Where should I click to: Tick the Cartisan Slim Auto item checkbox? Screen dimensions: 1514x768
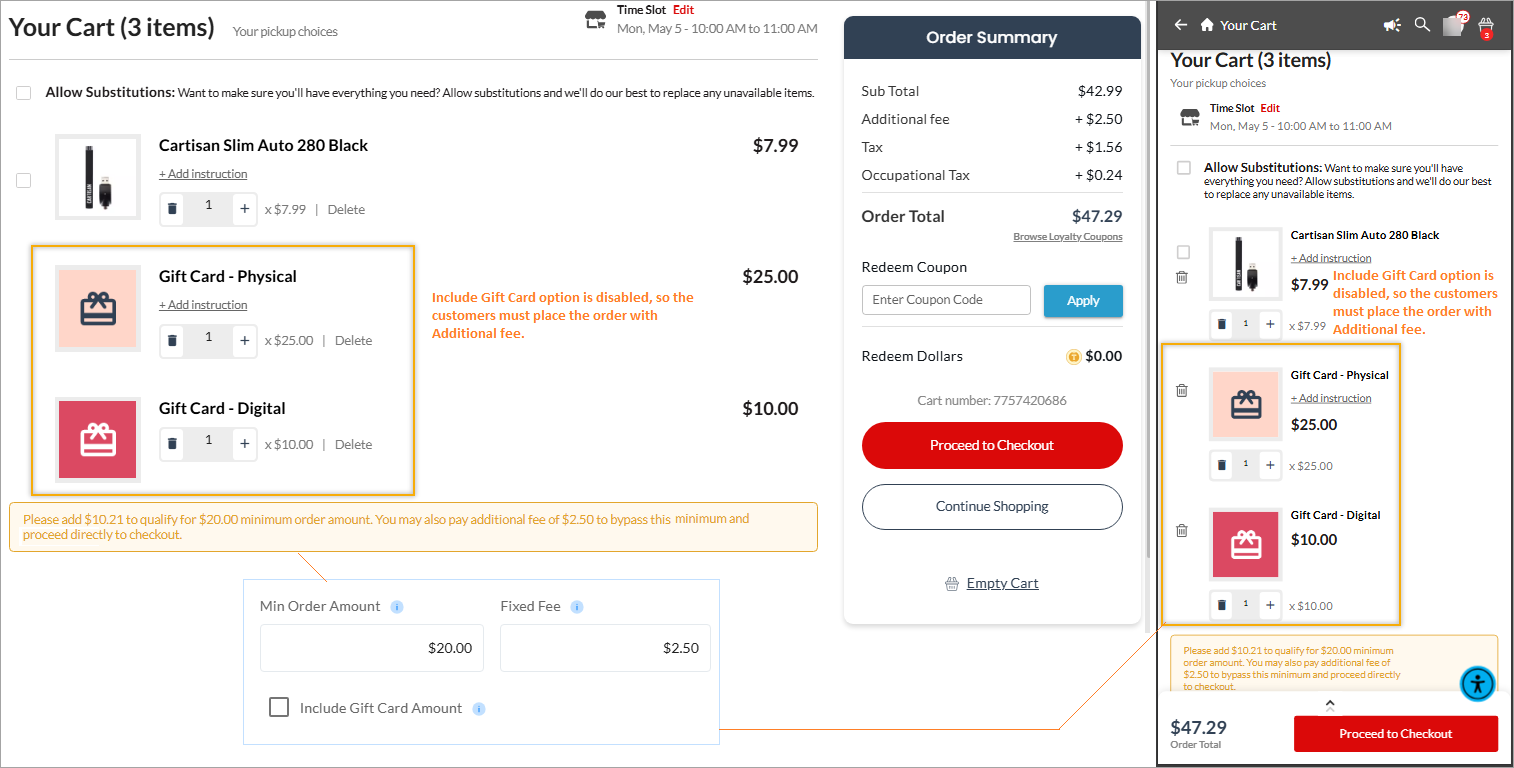pos(23,181)
